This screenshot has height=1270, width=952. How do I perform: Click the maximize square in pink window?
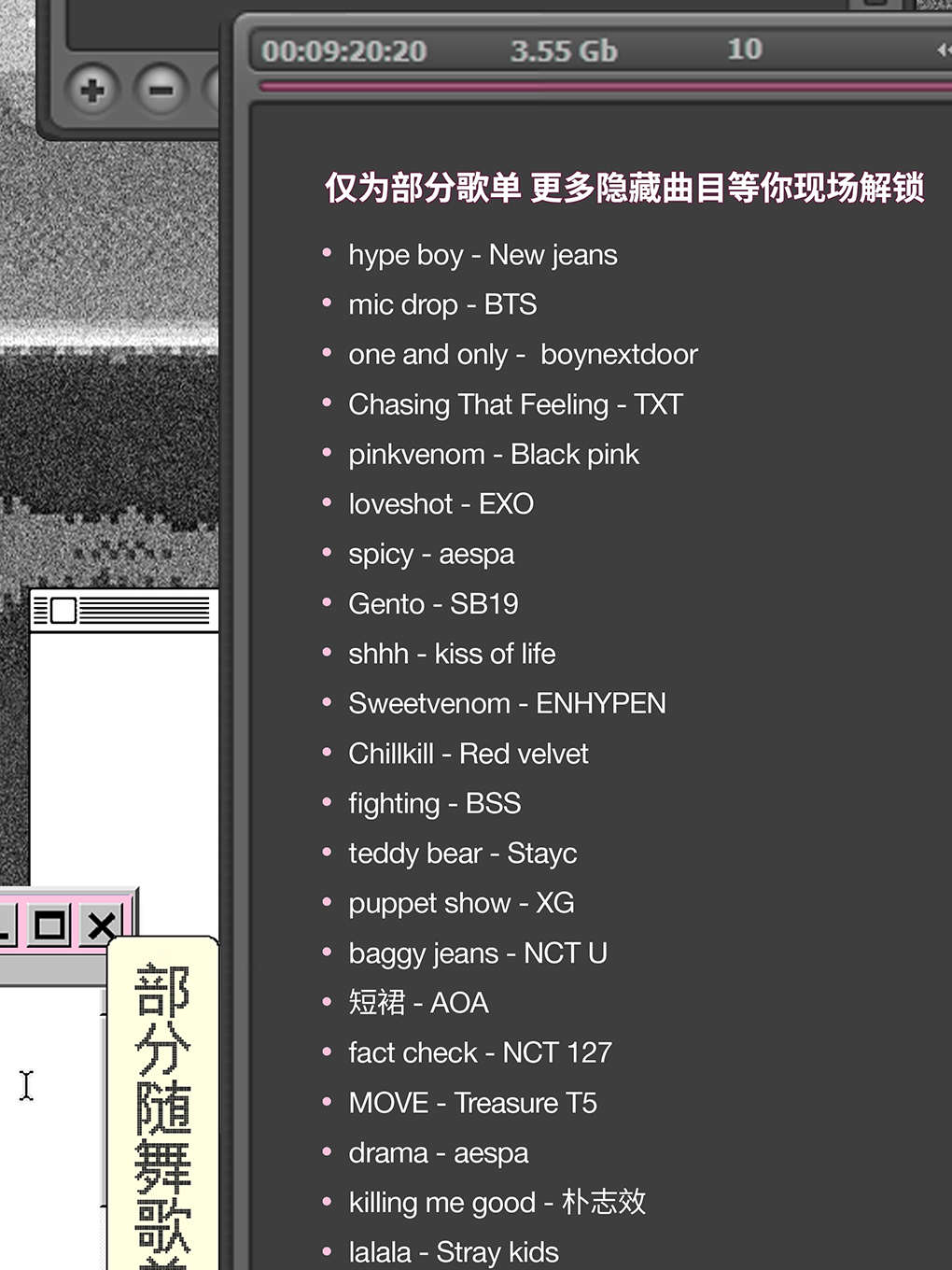click(x=49, y=925)
